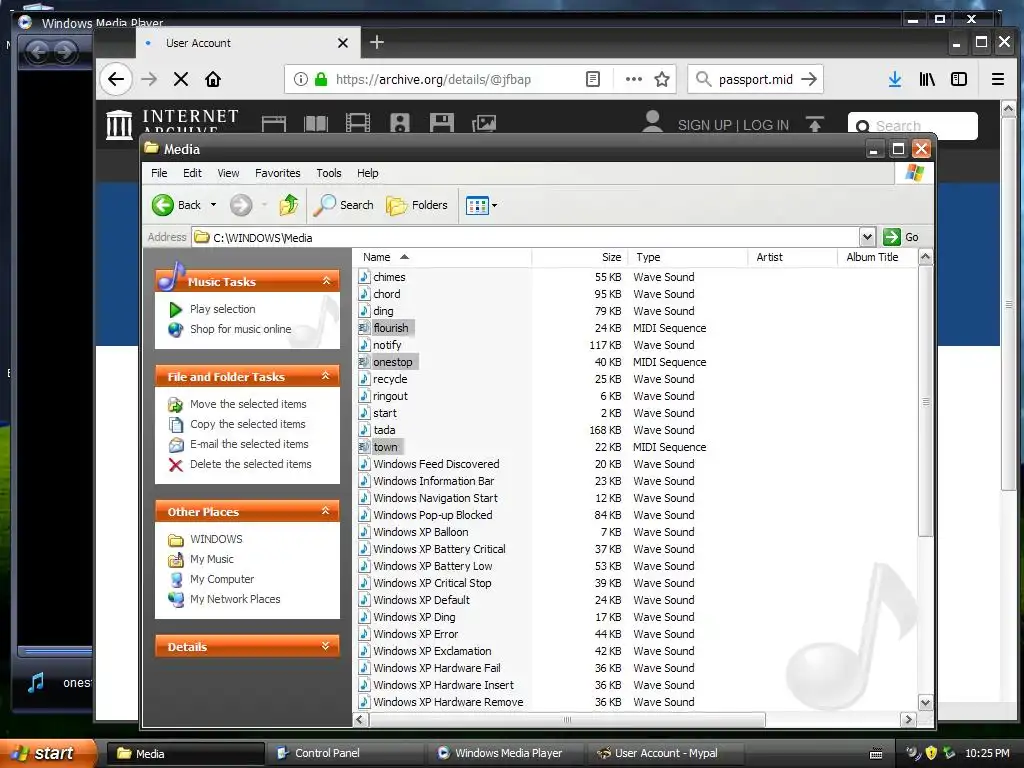Go up one folder level in Explorer
This screenshot has width=1024, height=768.
289,205
